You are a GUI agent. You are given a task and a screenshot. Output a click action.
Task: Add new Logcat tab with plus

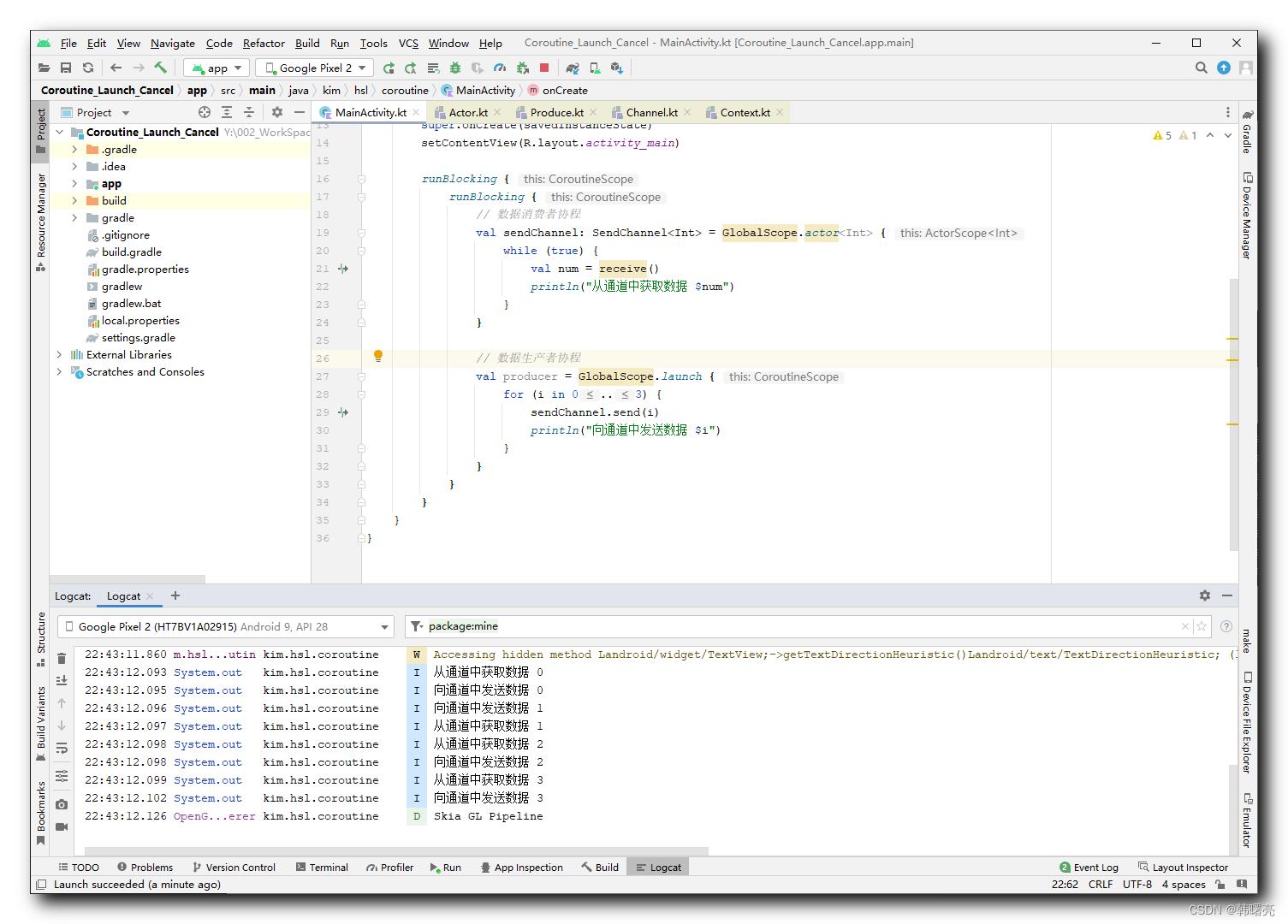[x=175, y=595]
